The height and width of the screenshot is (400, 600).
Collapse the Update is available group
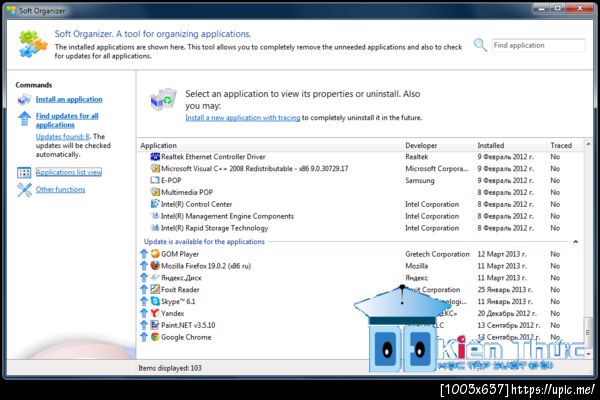[575, 242]
